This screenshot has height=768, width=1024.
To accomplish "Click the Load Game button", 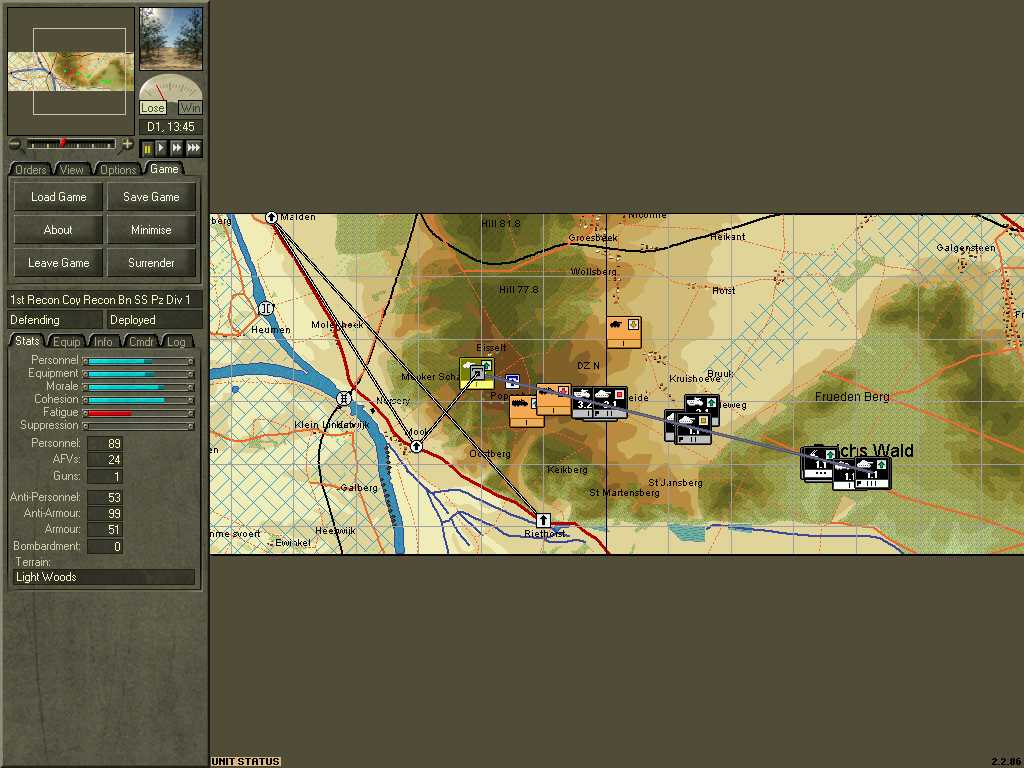I will click(58, 197).
